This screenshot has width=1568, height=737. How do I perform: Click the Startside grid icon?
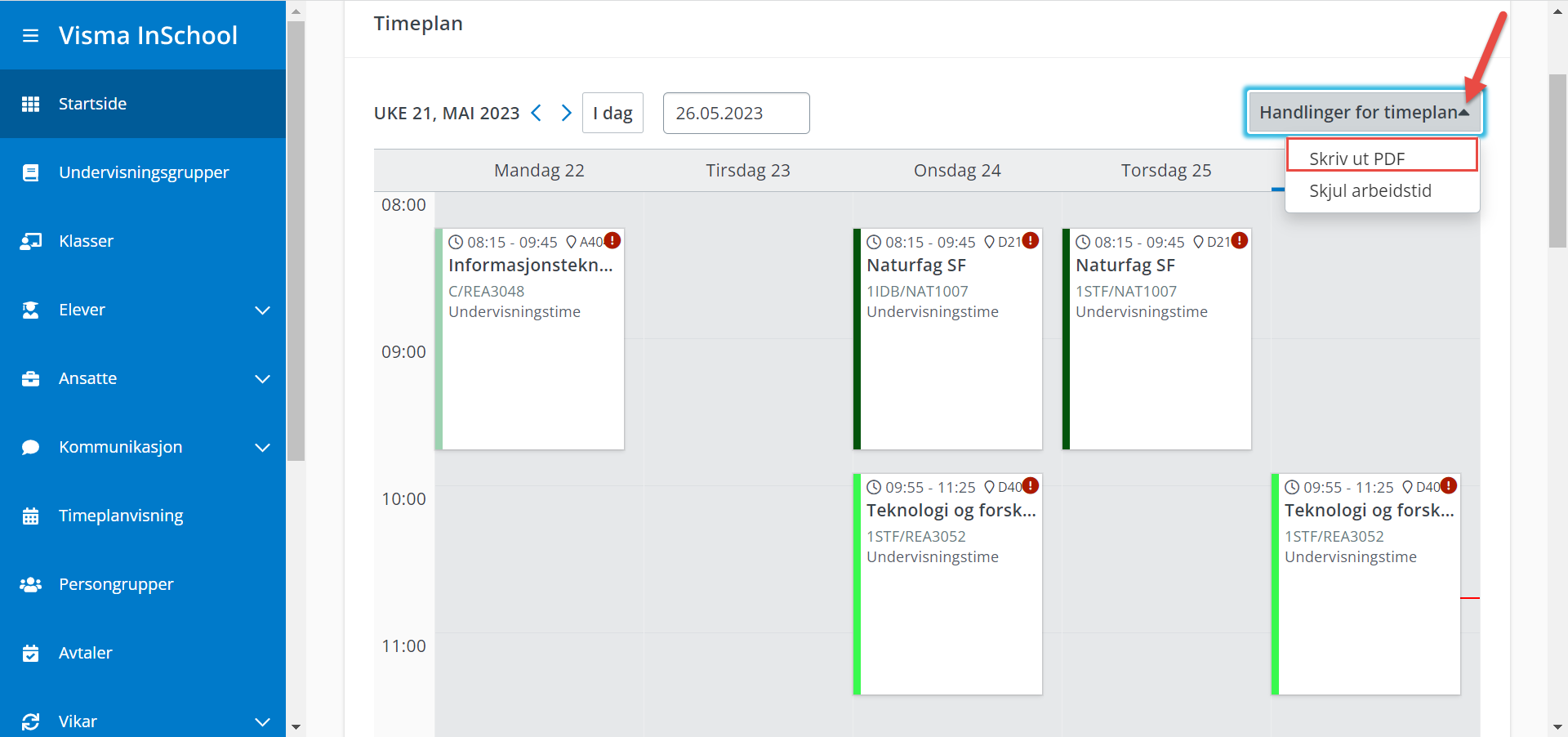click(x=30, y=104)
